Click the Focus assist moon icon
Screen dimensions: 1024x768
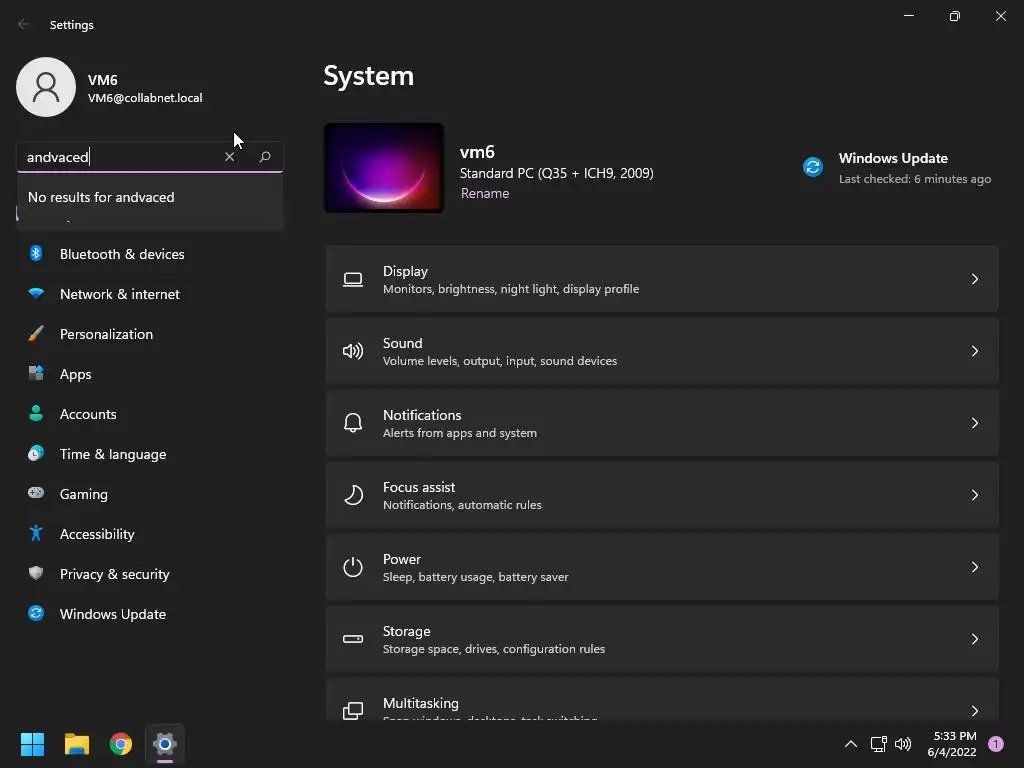point(353,495)
